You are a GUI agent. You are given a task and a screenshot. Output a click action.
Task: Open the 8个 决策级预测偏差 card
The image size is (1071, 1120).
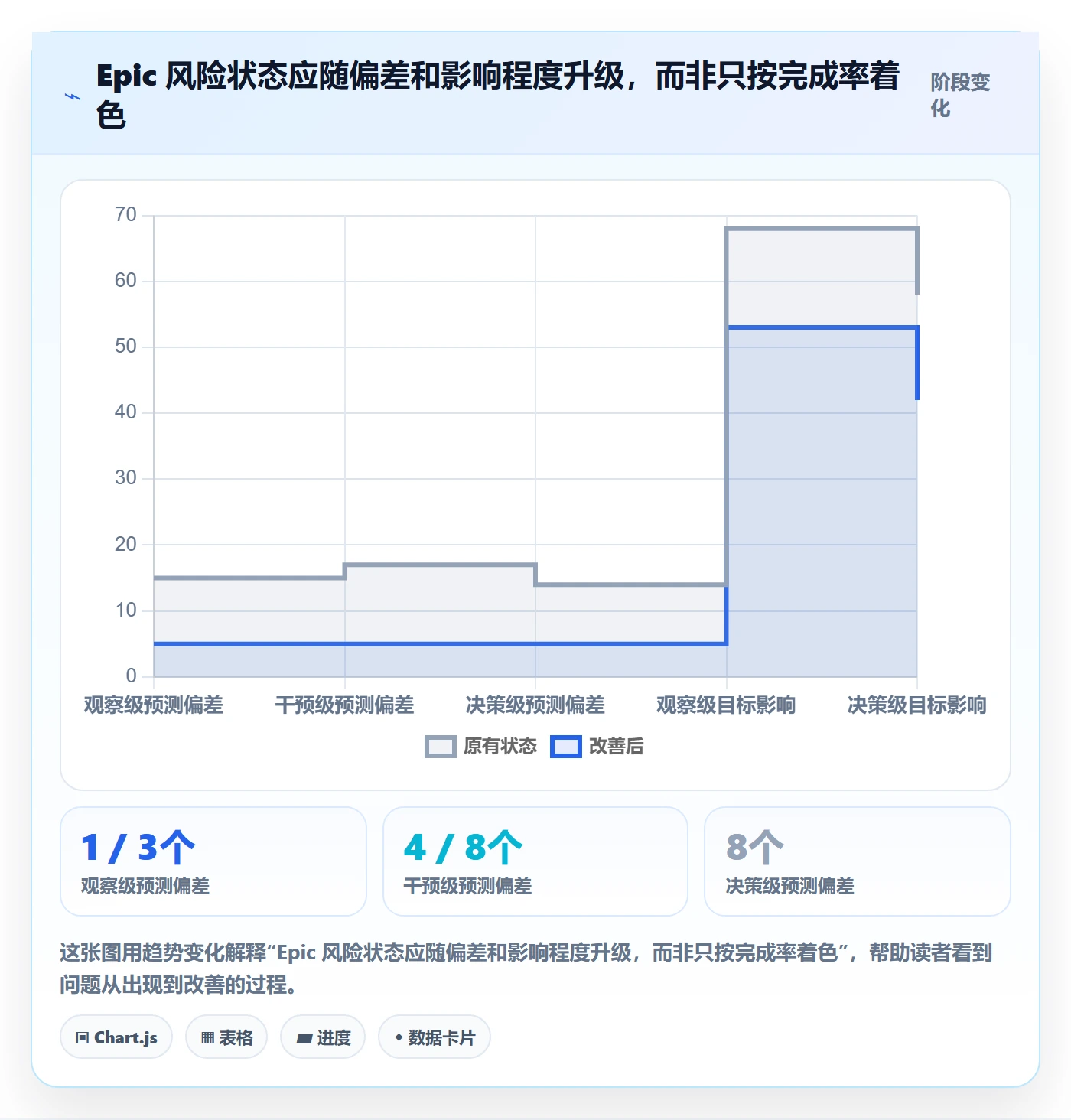(858, 861)
